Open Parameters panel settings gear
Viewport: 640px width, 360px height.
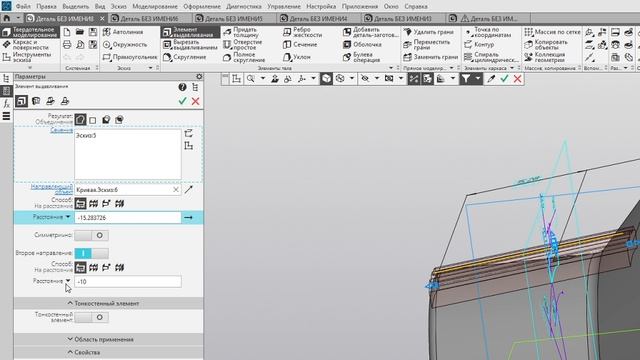pyautogui.click(x=199, y=76)
